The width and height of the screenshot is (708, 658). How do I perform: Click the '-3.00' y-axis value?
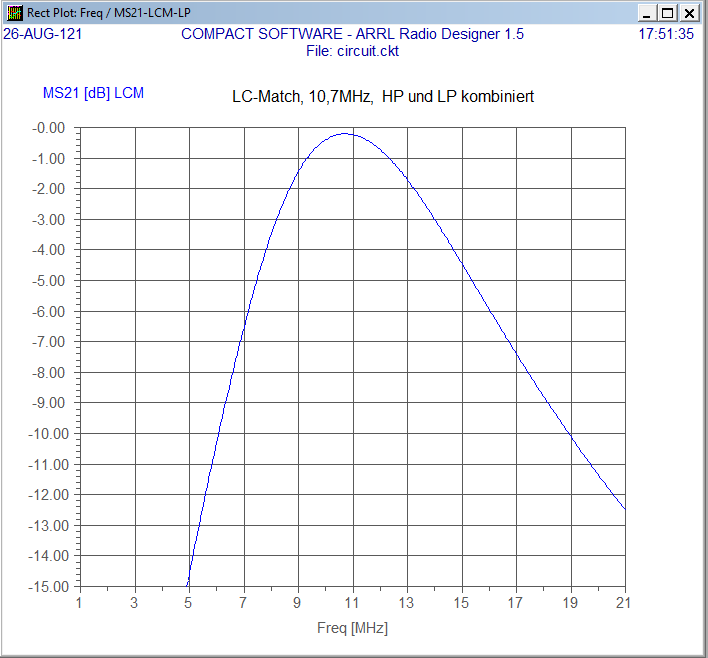pyautogui.click(x=48, y=220)
